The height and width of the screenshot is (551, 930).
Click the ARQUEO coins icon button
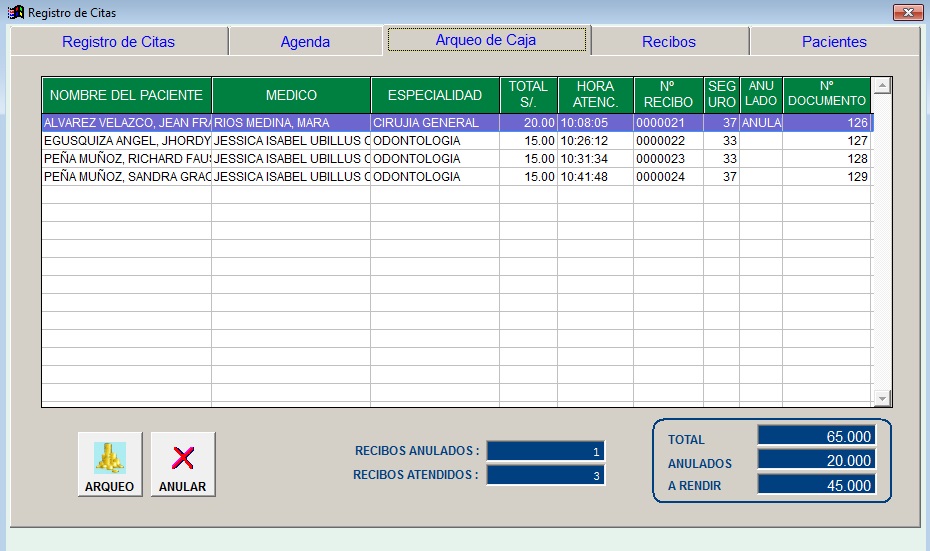(x=110, y=464)
